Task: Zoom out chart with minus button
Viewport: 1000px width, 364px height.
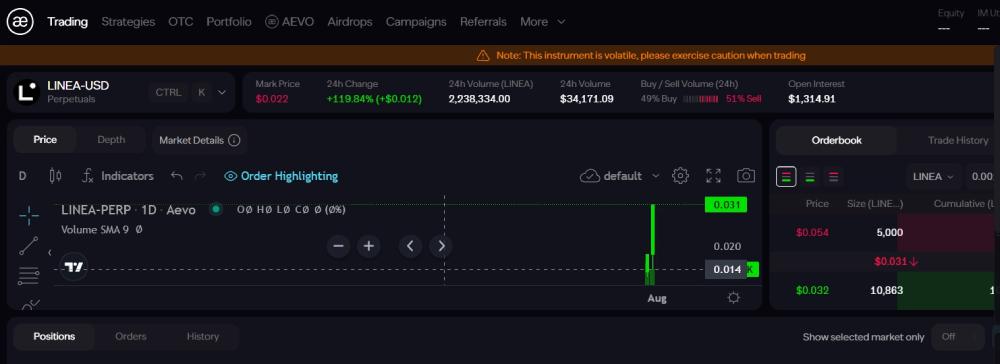Action: [x=339, y=246]
